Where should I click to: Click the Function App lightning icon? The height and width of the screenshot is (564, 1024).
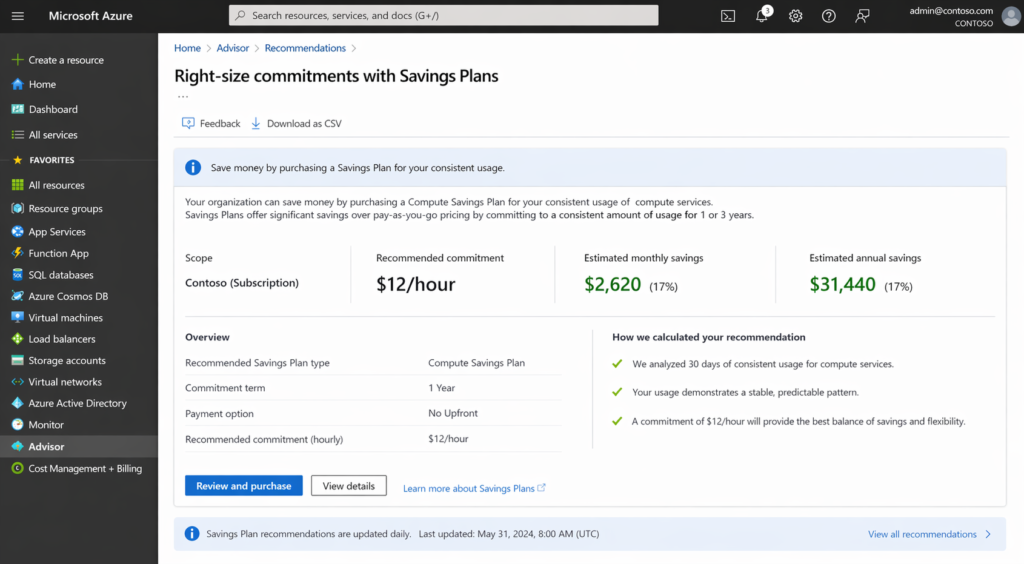click(x=18, y=253)
